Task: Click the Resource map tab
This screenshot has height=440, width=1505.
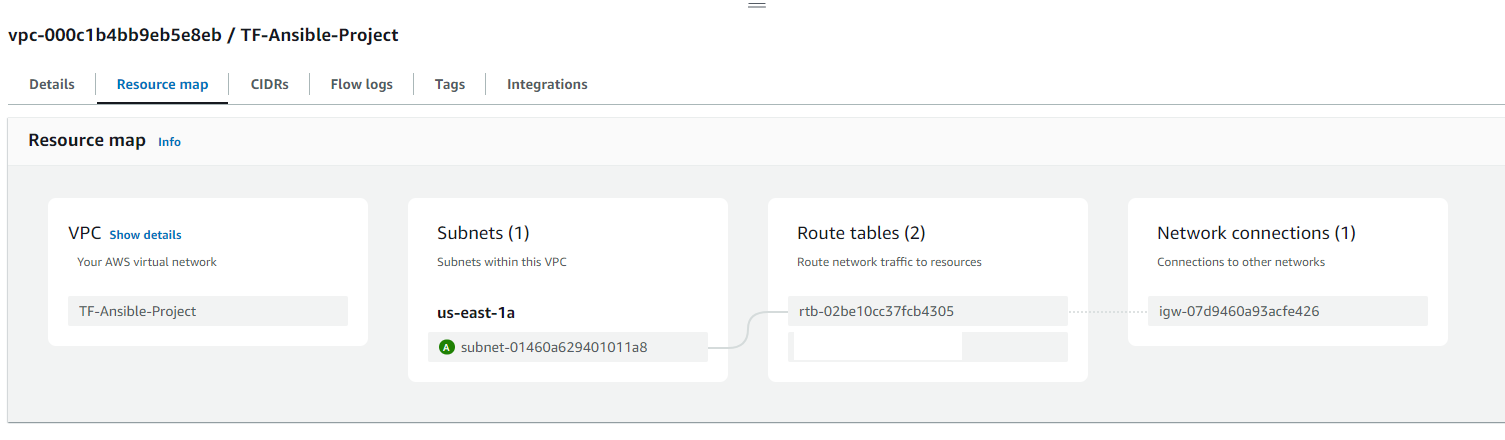Action: [162, 84]
